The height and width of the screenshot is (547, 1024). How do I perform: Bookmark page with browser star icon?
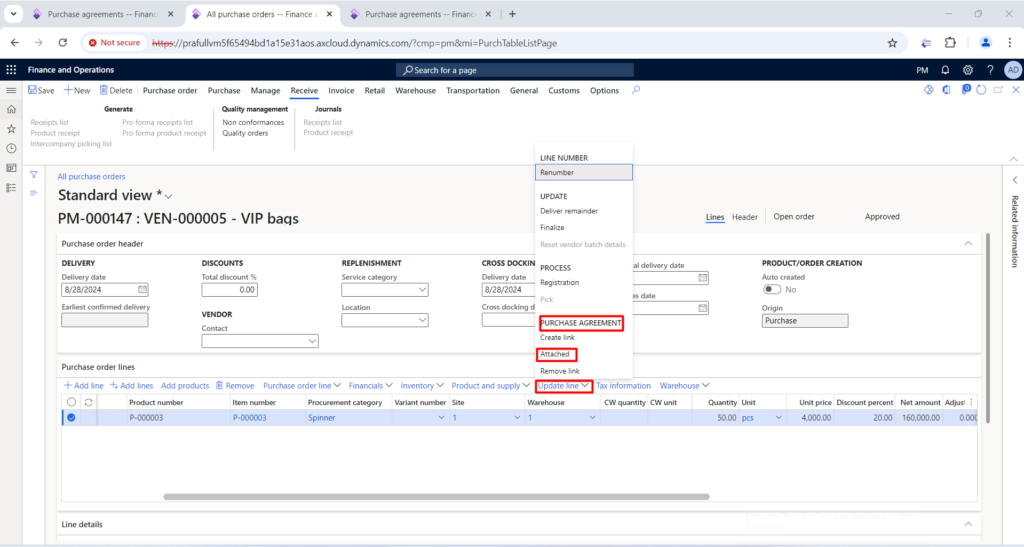coord(892,43)
